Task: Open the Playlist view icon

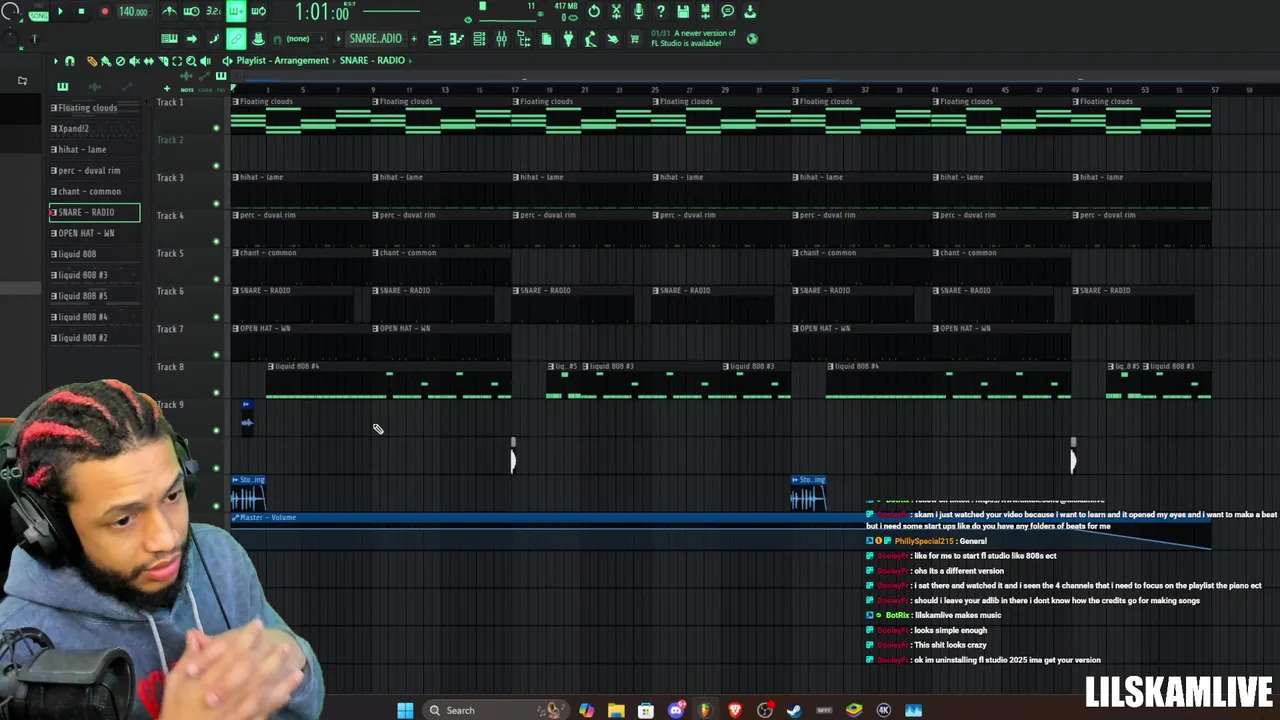Action: (x=435, y=38)
